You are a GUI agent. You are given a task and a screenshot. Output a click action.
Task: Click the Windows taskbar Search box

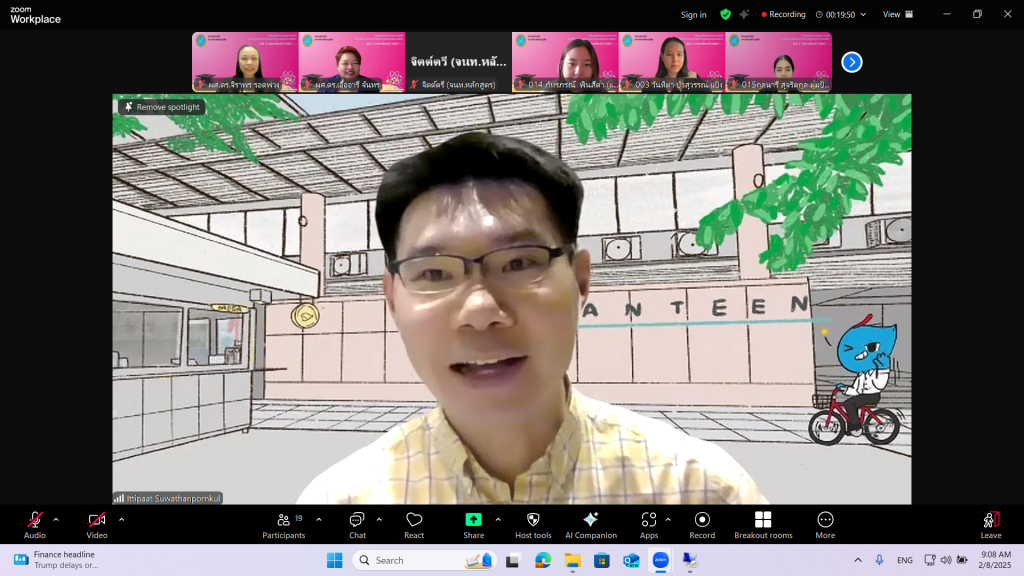coord(400,560)
